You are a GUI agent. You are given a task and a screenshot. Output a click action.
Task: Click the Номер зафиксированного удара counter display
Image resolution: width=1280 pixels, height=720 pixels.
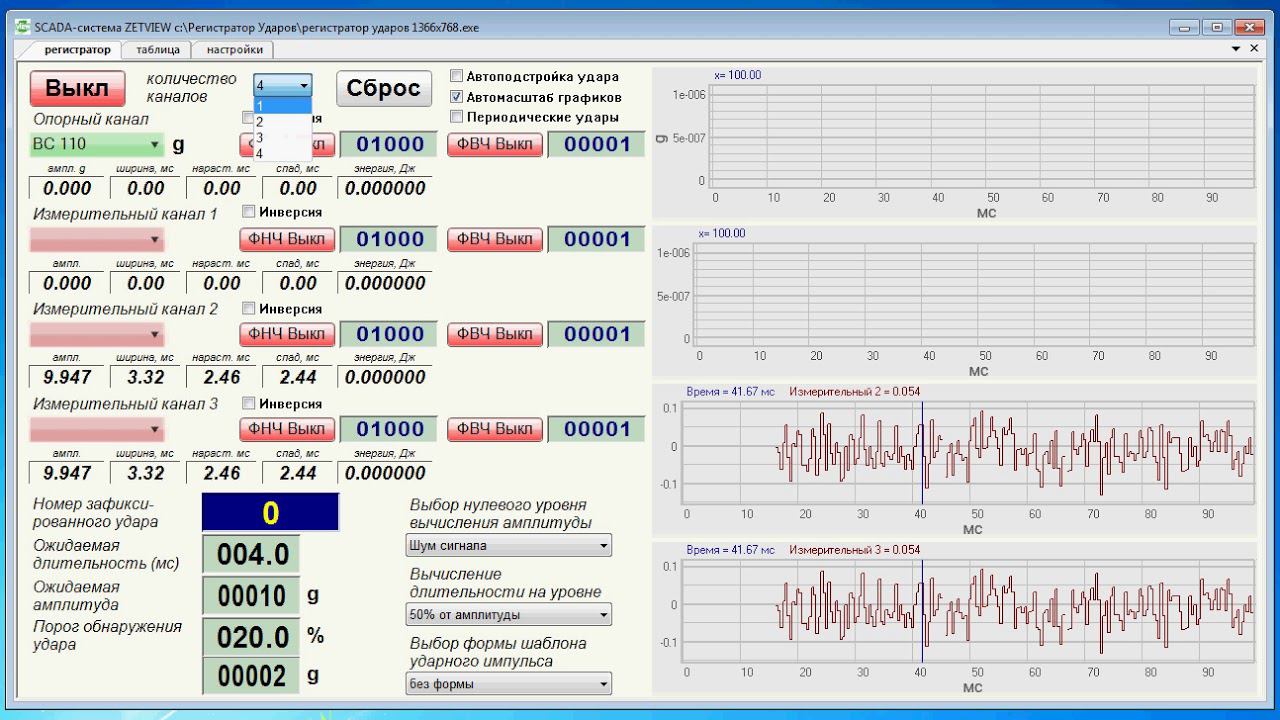(x=271, y=513)
